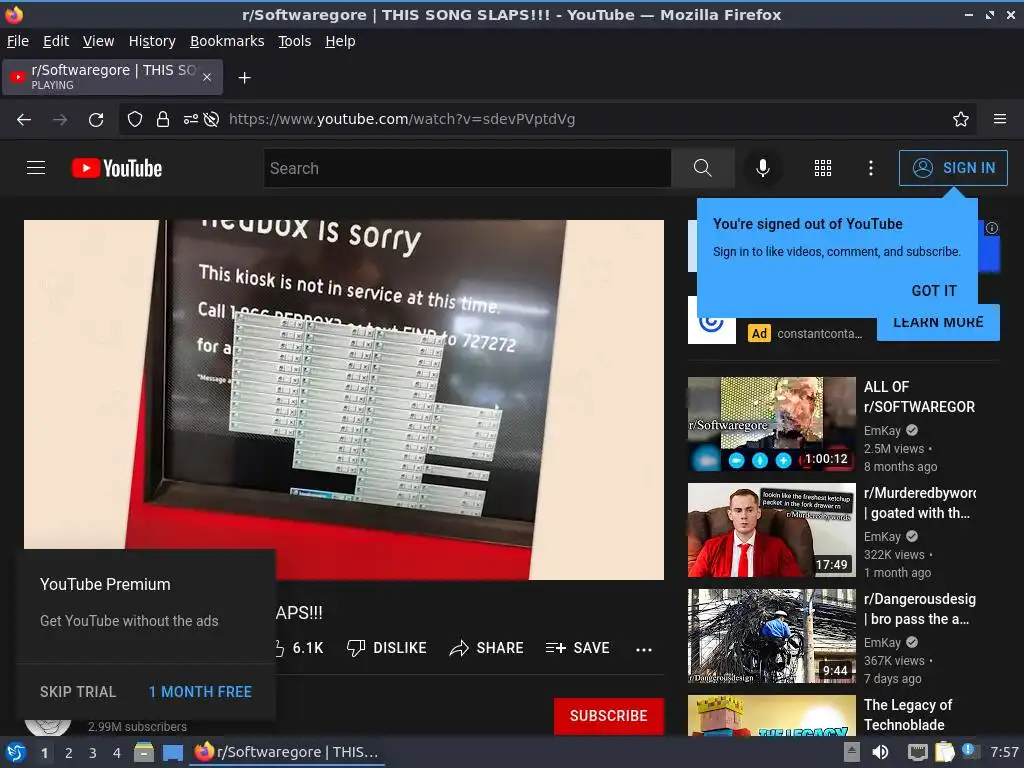
Task: Go to YouTube home via logo
Action: (117, 168)
